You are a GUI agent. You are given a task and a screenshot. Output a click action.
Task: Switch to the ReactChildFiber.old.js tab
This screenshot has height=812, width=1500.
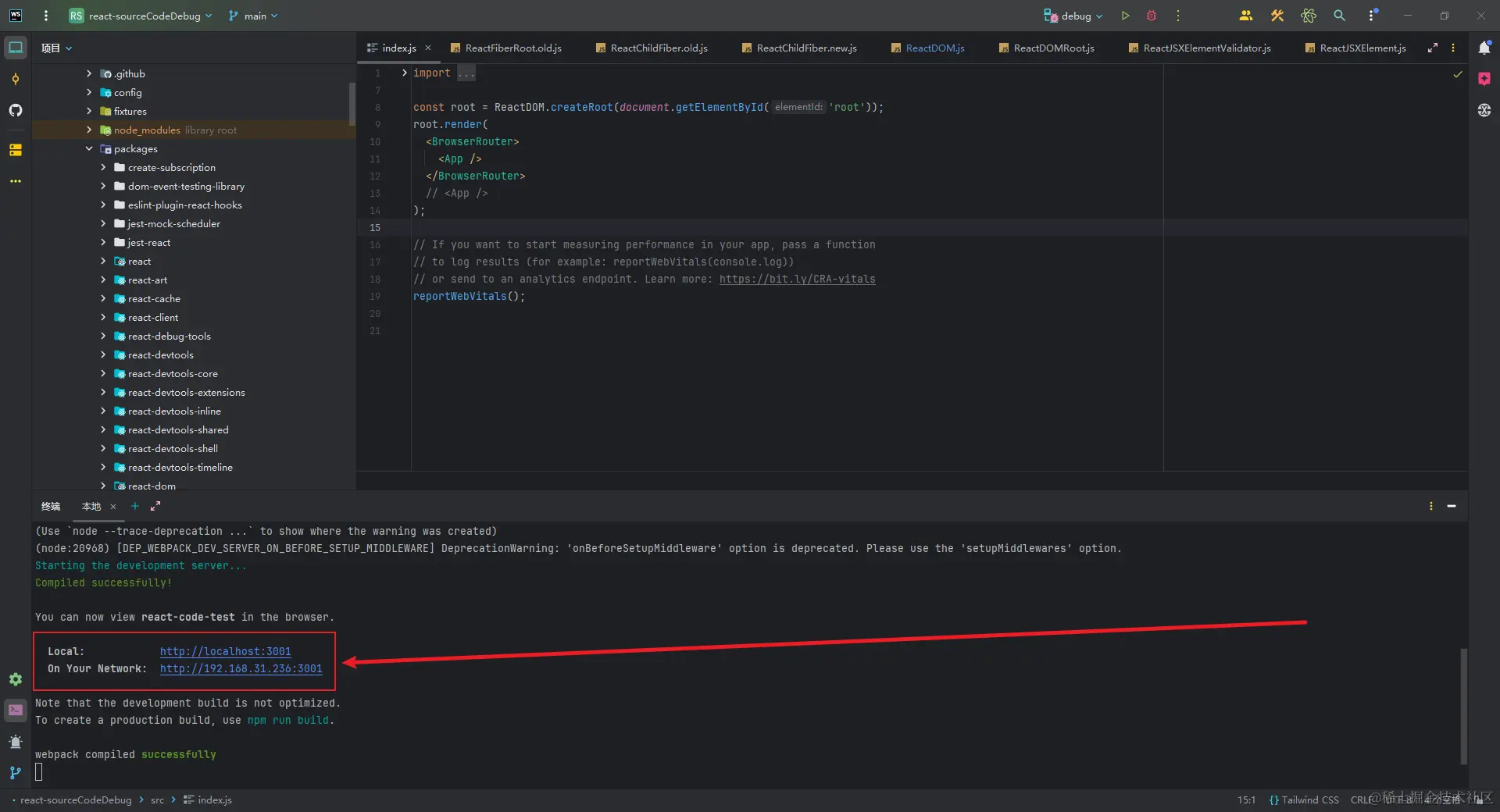click(652, 48)
